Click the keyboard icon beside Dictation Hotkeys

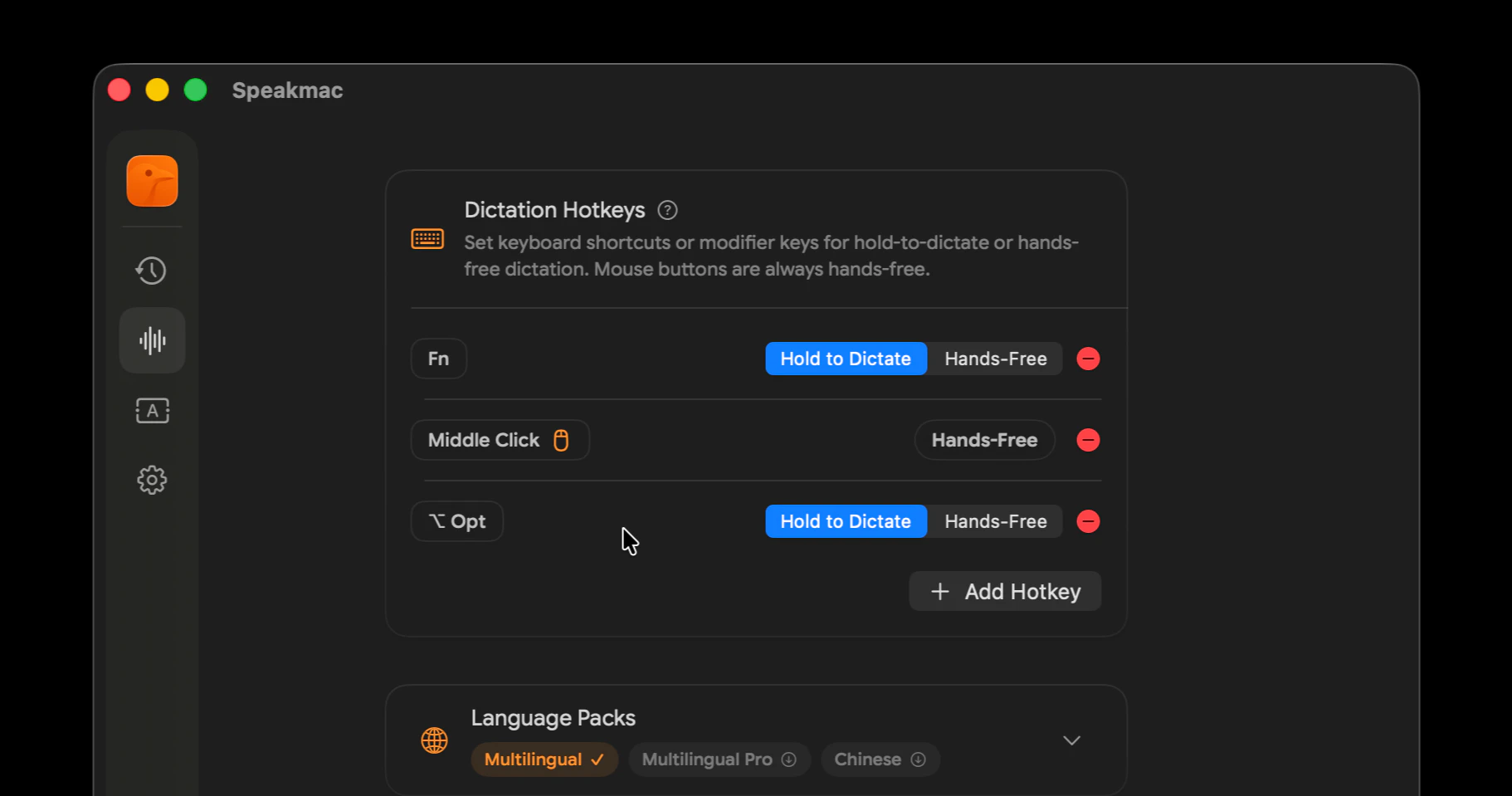427,239
